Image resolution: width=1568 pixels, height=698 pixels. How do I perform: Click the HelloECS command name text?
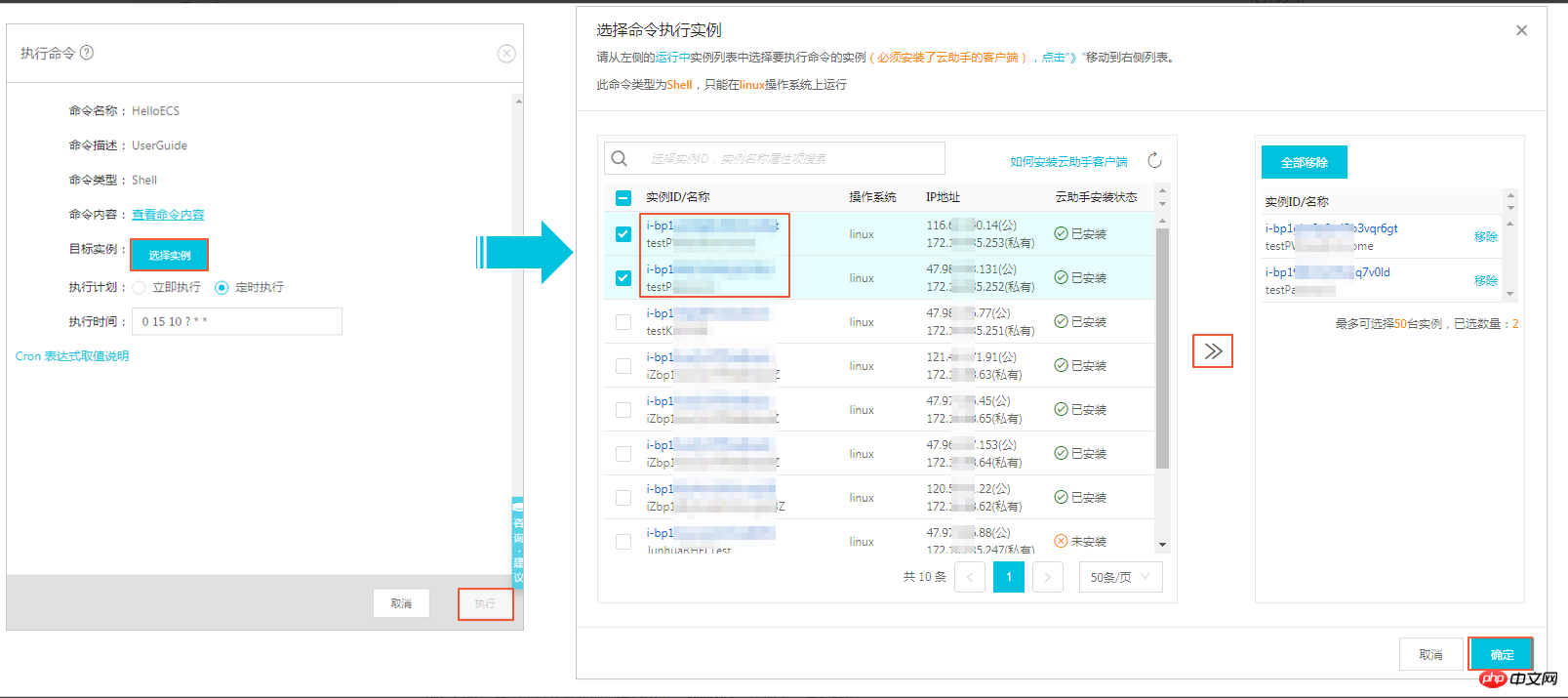[x=156, y=111]
